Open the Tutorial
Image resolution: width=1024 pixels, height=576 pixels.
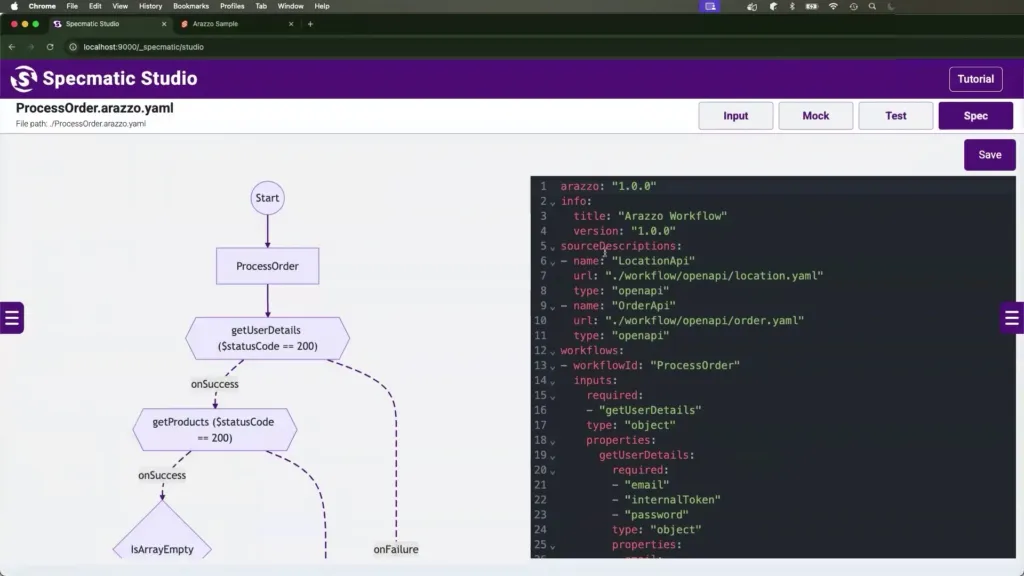(975, 79)
